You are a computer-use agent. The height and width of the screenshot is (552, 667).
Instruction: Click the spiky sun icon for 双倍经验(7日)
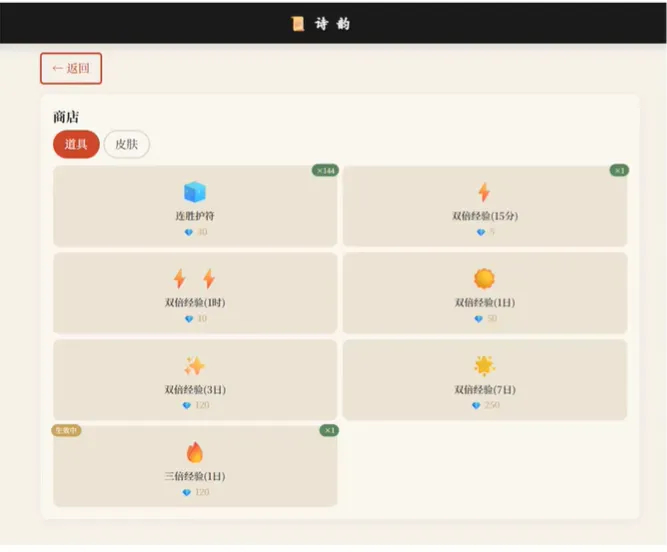(484, 366)
